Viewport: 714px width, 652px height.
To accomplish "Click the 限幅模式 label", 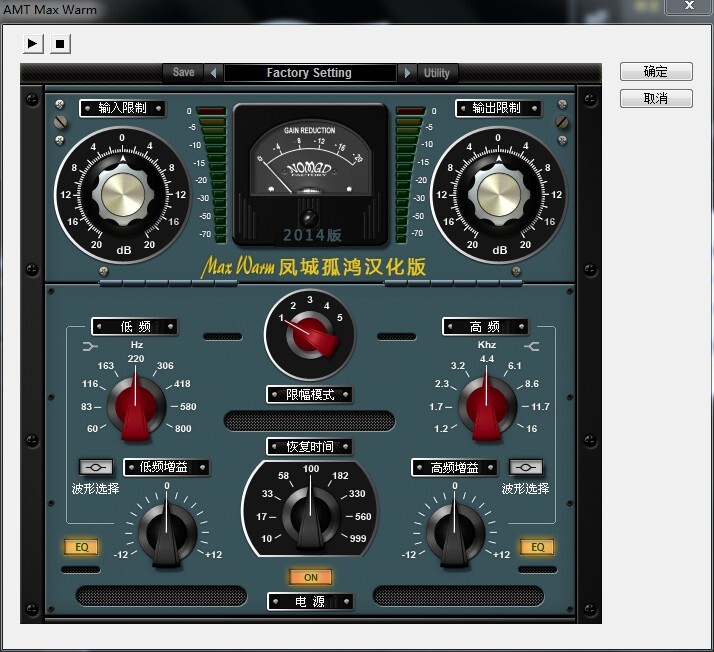I will pos(310,394).
